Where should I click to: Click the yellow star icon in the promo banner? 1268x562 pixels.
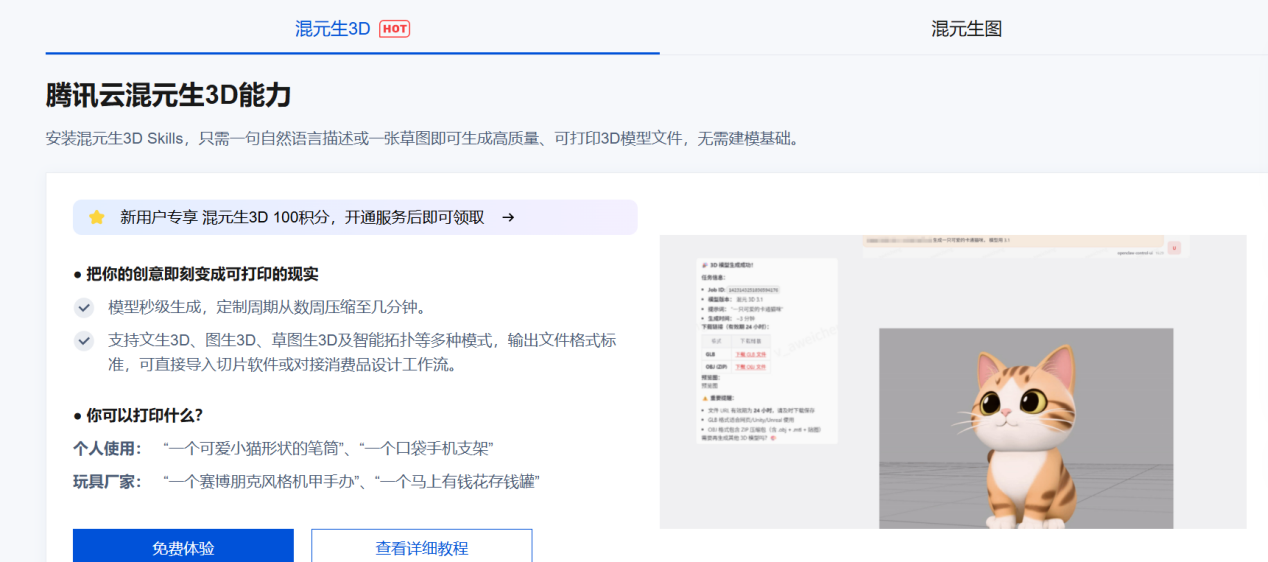click(97, 217)
